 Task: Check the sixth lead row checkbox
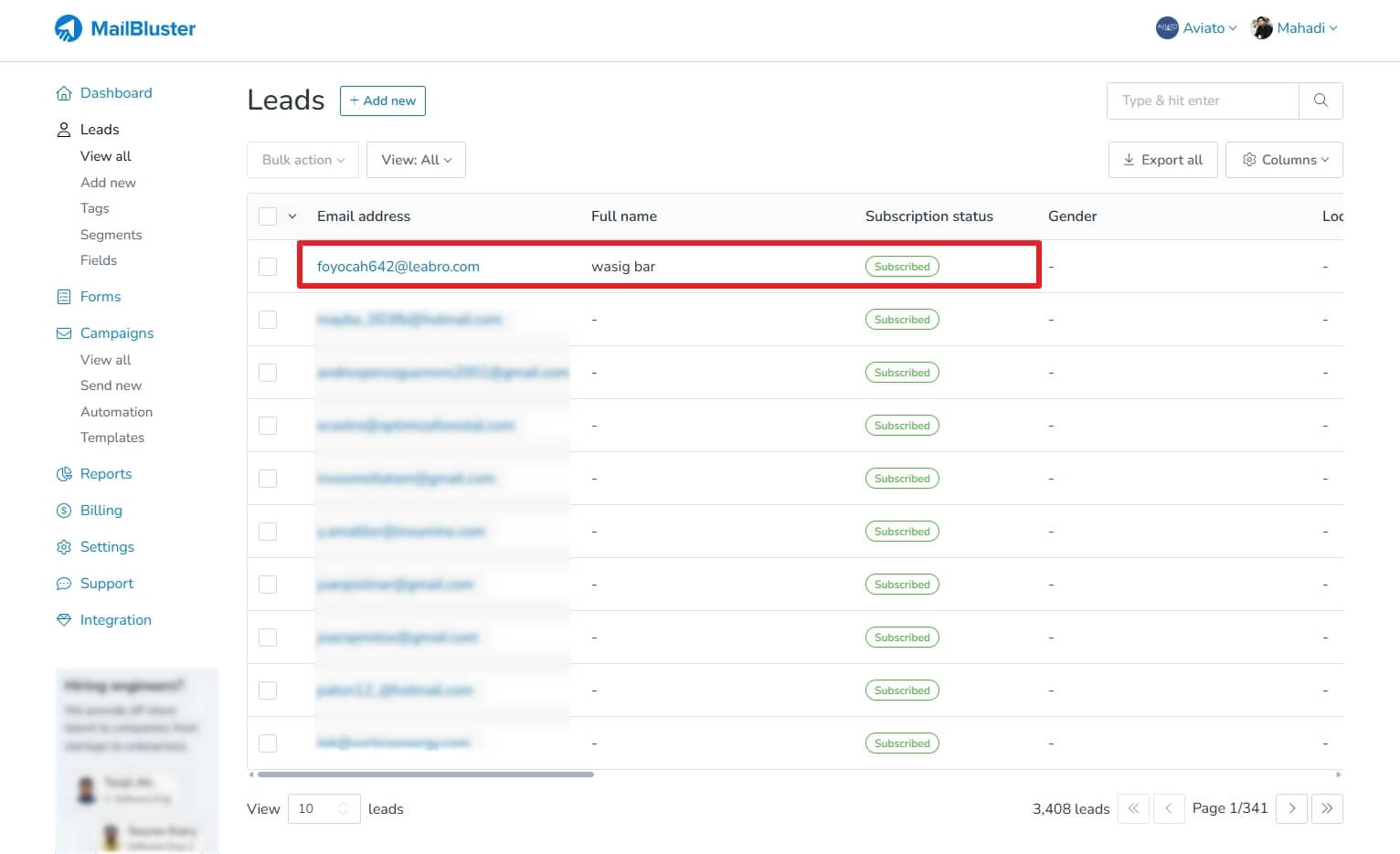(268, 532)
